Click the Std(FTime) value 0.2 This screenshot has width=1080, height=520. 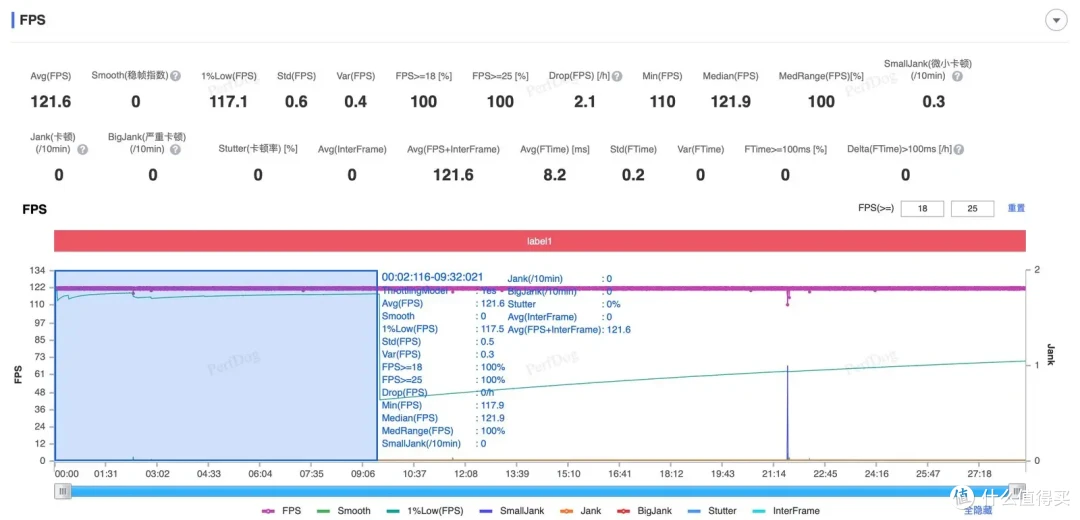click(x=633, y=175)
